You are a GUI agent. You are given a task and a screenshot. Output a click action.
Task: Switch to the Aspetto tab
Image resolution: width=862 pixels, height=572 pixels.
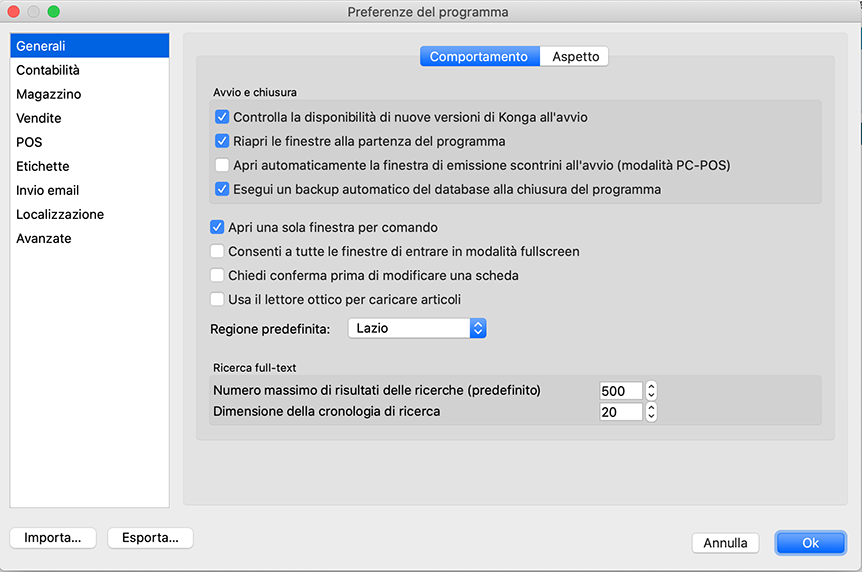575,57
